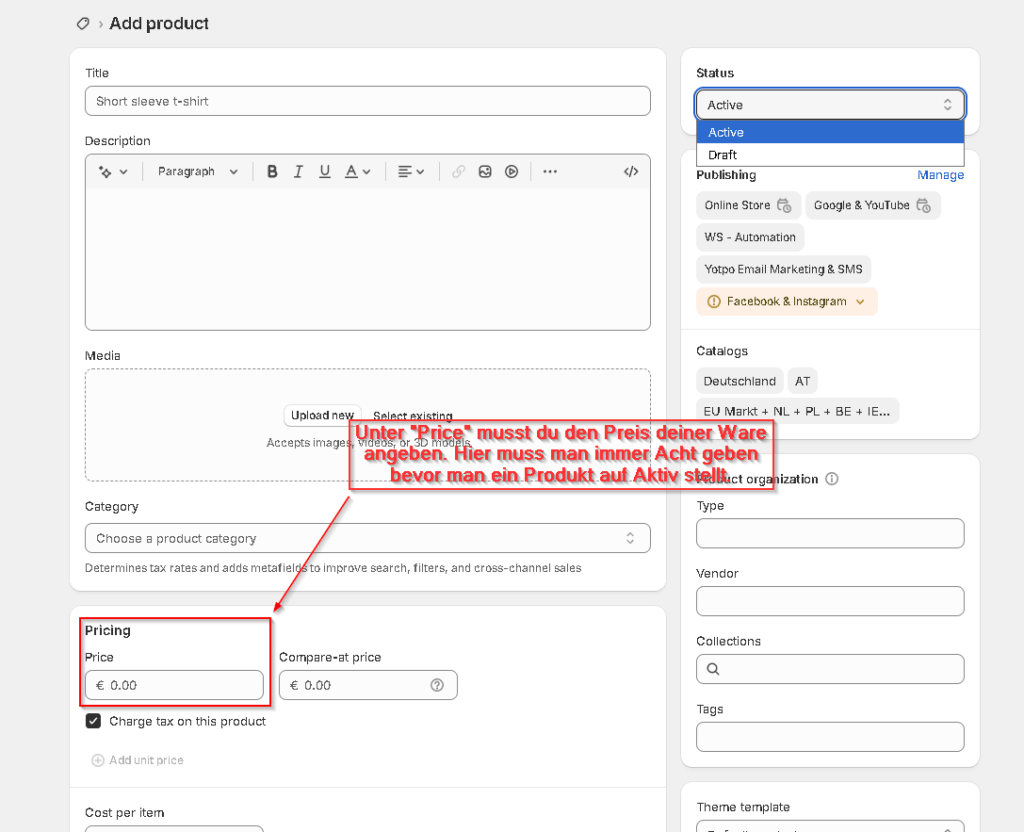Open the Theme template dropdown
1024x832 pixels.
830,825
